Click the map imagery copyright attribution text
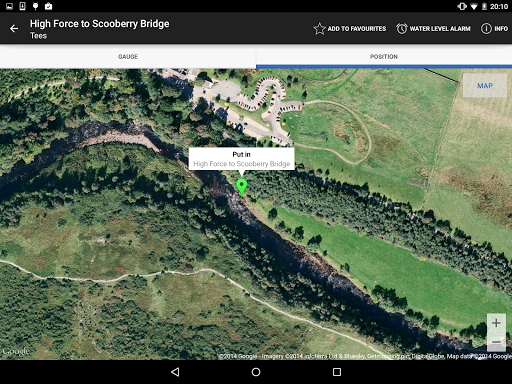The height and width of the screenshot is (384, 512). point(365,356)
